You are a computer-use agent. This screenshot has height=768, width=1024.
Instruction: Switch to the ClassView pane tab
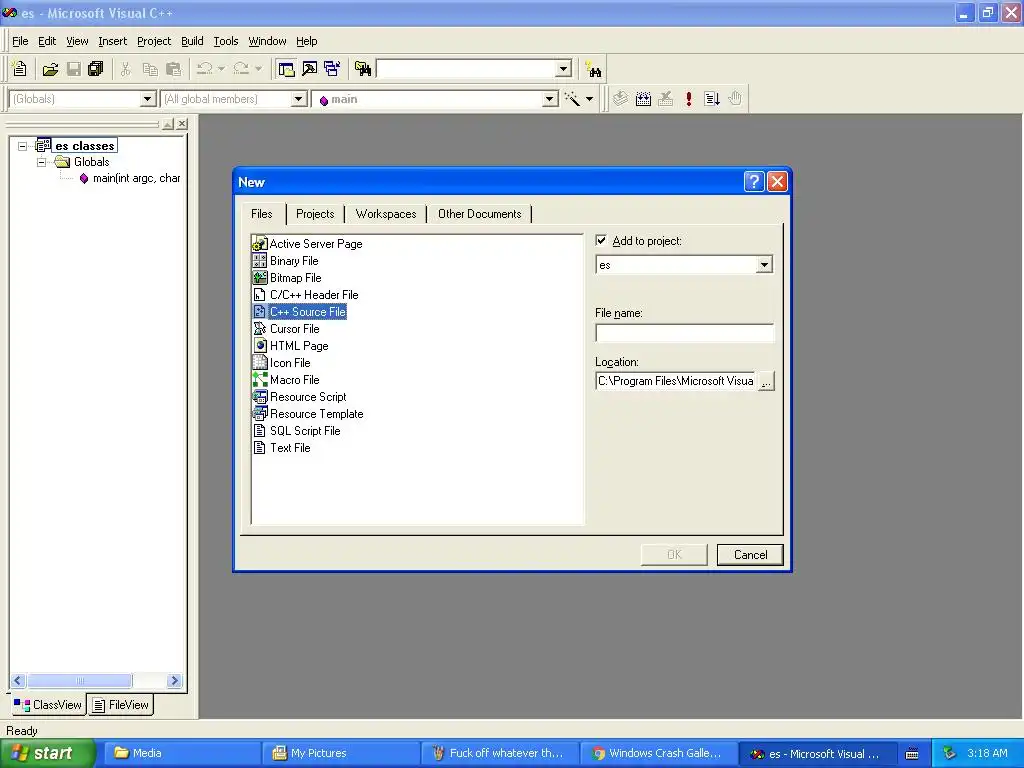pos(48,705)
